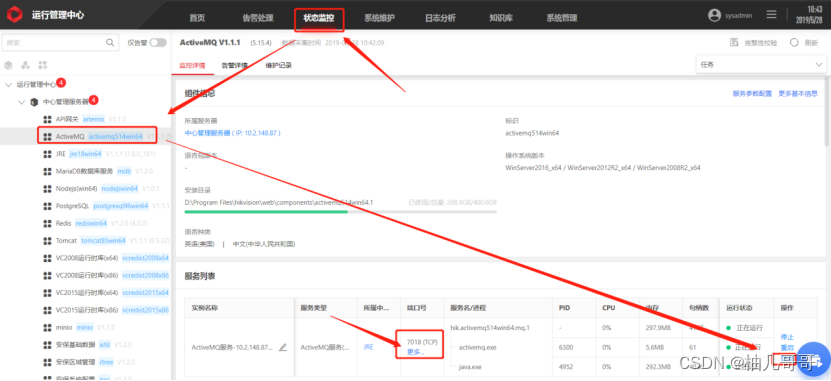831x381 pixels.
Task: Click the disk usage progress bar
Action: pyautogui.click(x=341, y=211)
